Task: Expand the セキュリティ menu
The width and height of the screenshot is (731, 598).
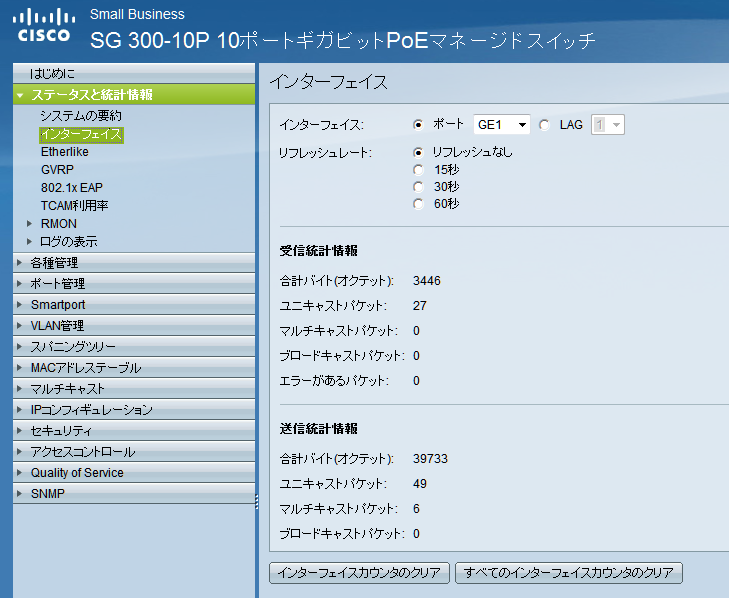Action: [134, 431]
